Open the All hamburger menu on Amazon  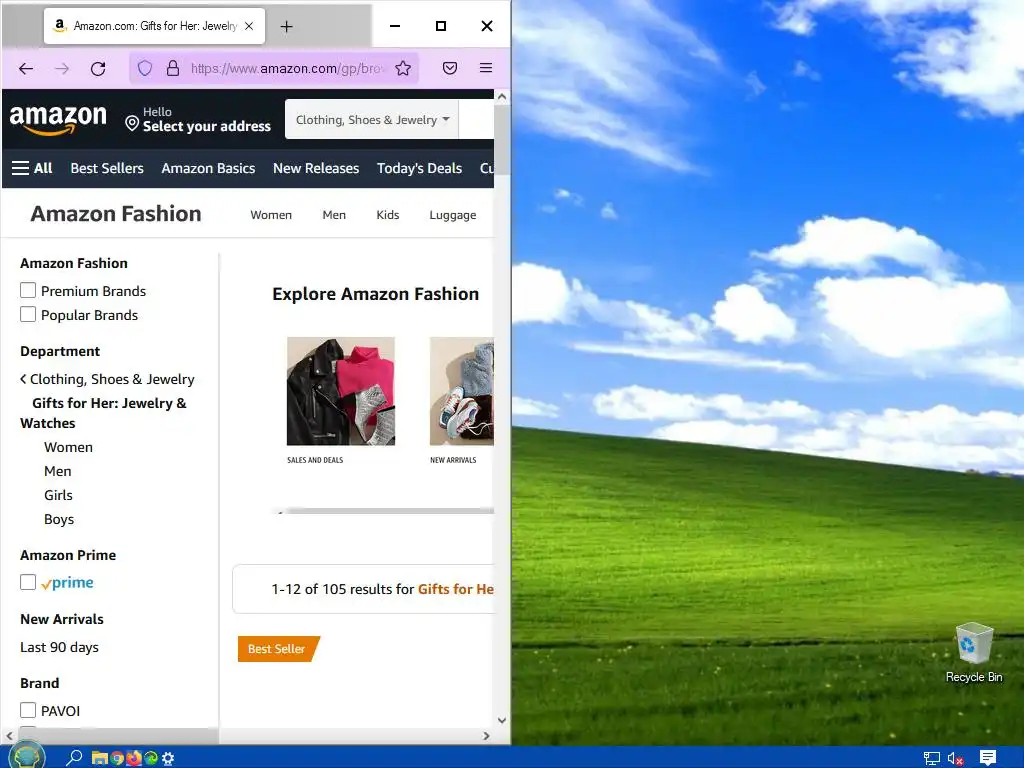click(32, 168)
